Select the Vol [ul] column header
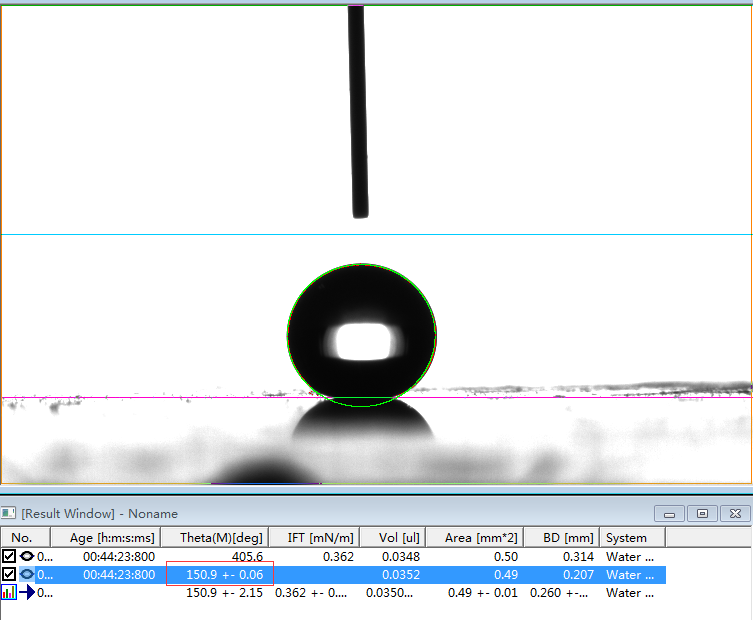The image size is (753, 620). tap(396, 538)
